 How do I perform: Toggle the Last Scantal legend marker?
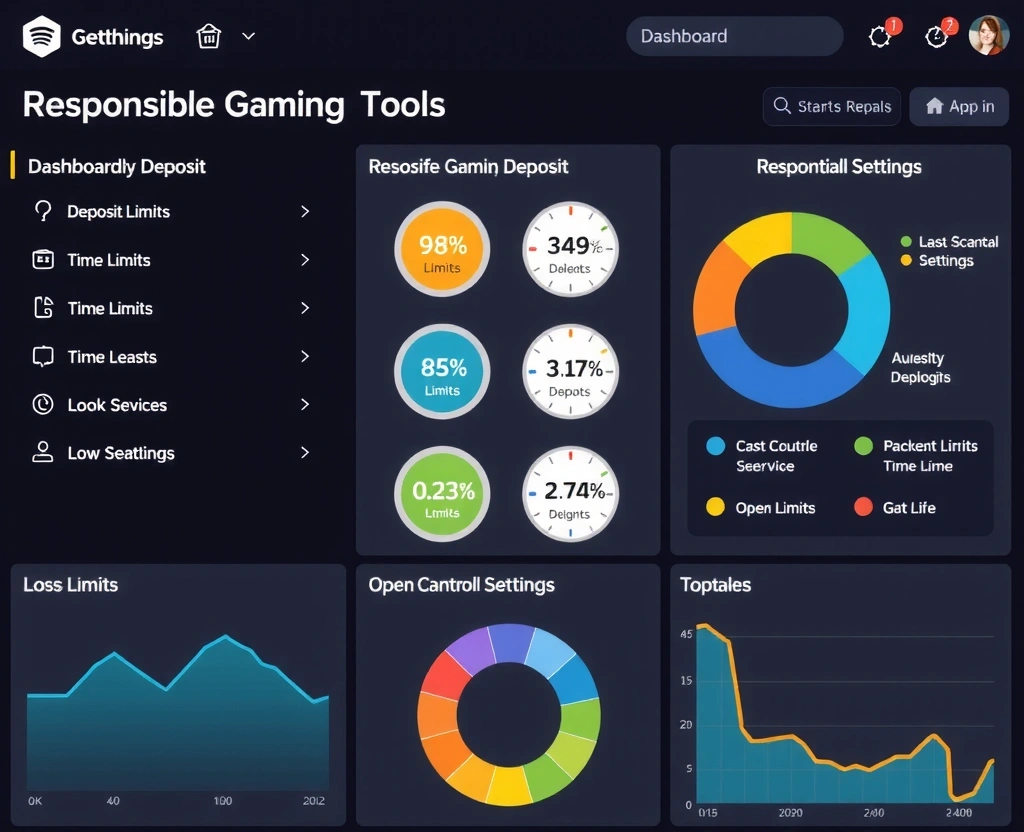[x=906, y=242]
